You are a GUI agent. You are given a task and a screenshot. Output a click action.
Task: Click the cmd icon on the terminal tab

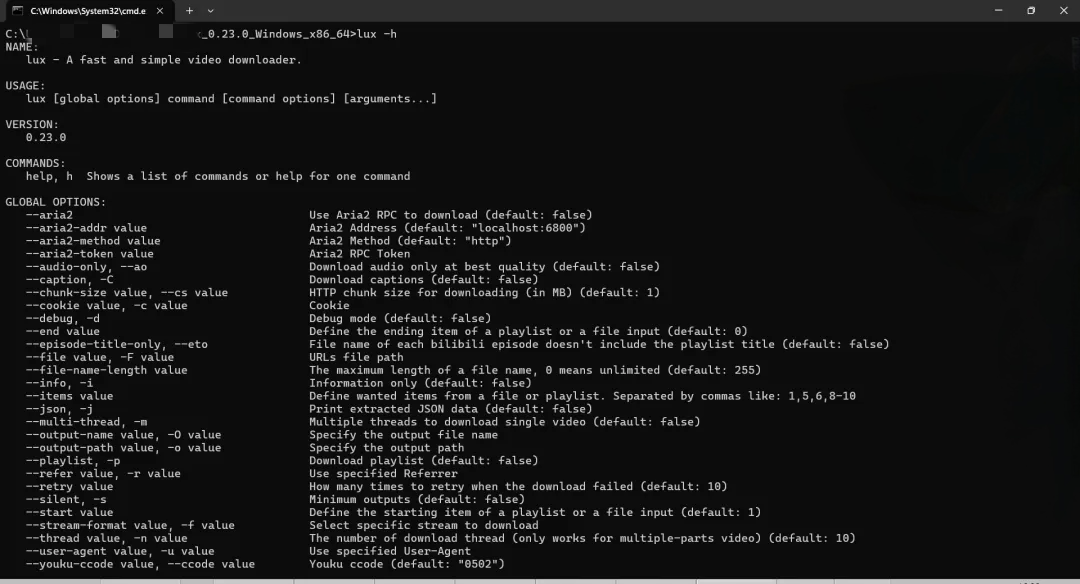17,10
